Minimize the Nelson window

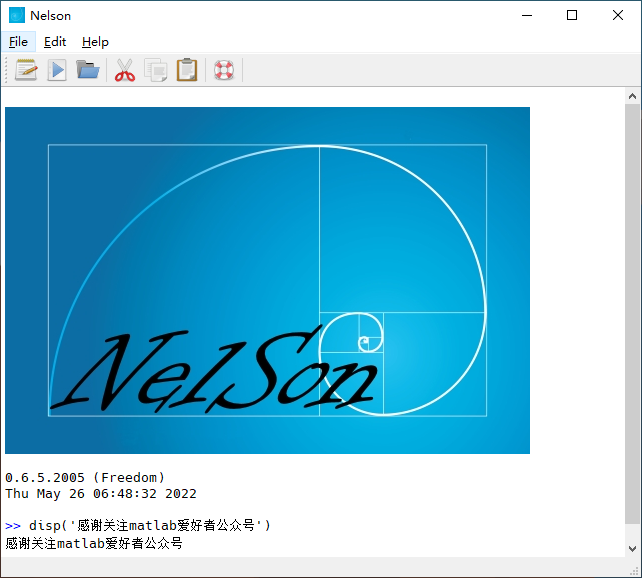pyautogui.click(x=527, y=16)
